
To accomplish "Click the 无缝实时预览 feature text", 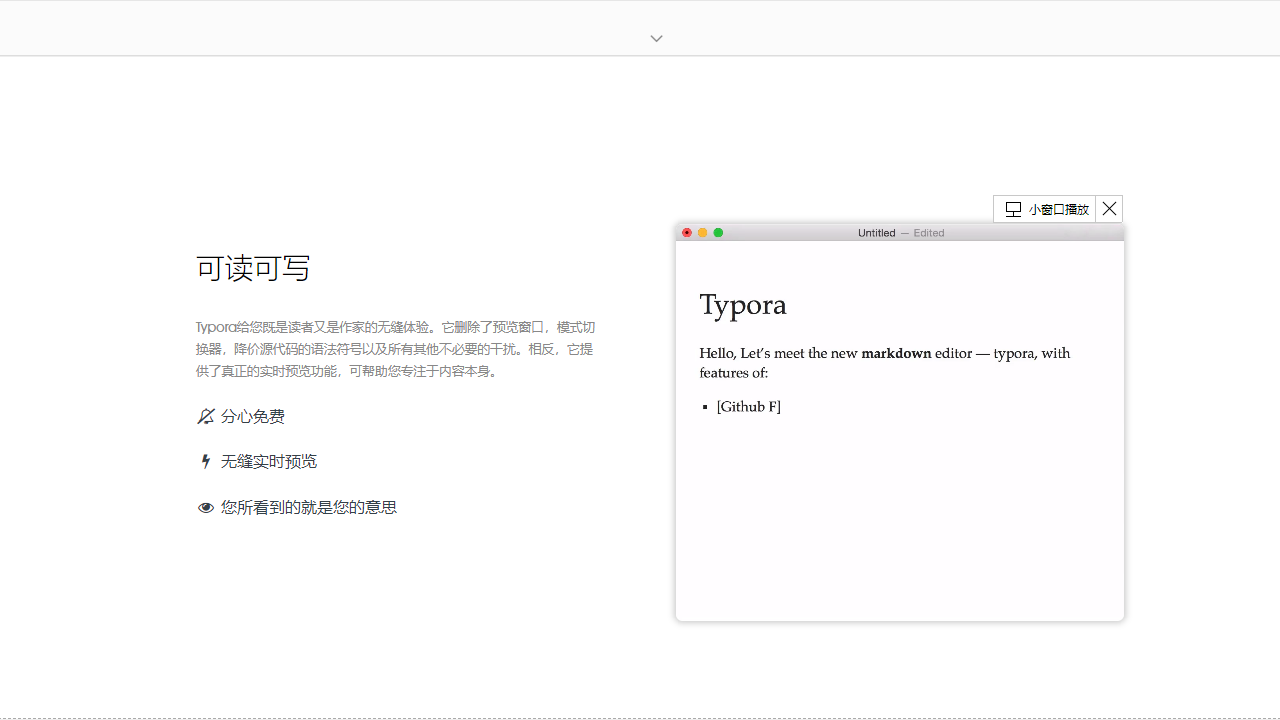I will click(268, 461).
